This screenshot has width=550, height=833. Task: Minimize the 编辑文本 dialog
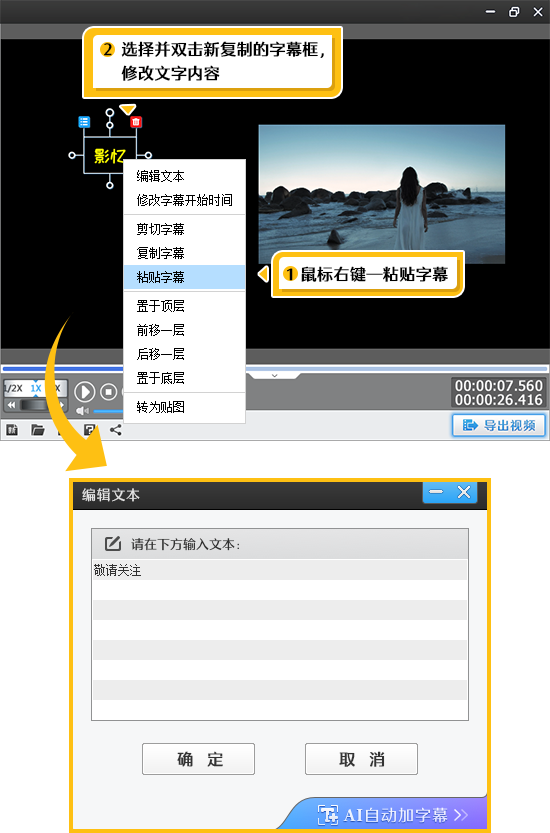(436, 492)
